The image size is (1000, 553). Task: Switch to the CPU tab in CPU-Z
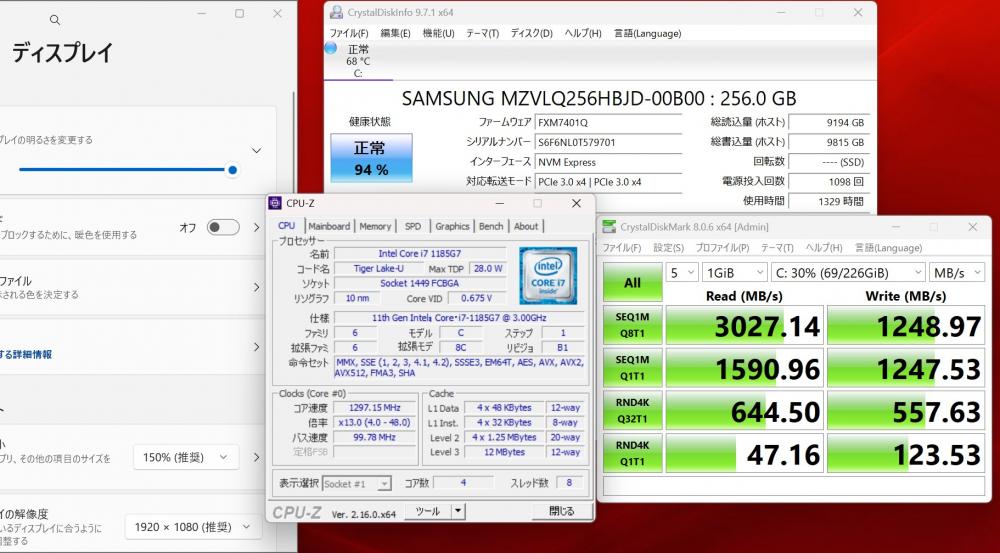[286, 226]
